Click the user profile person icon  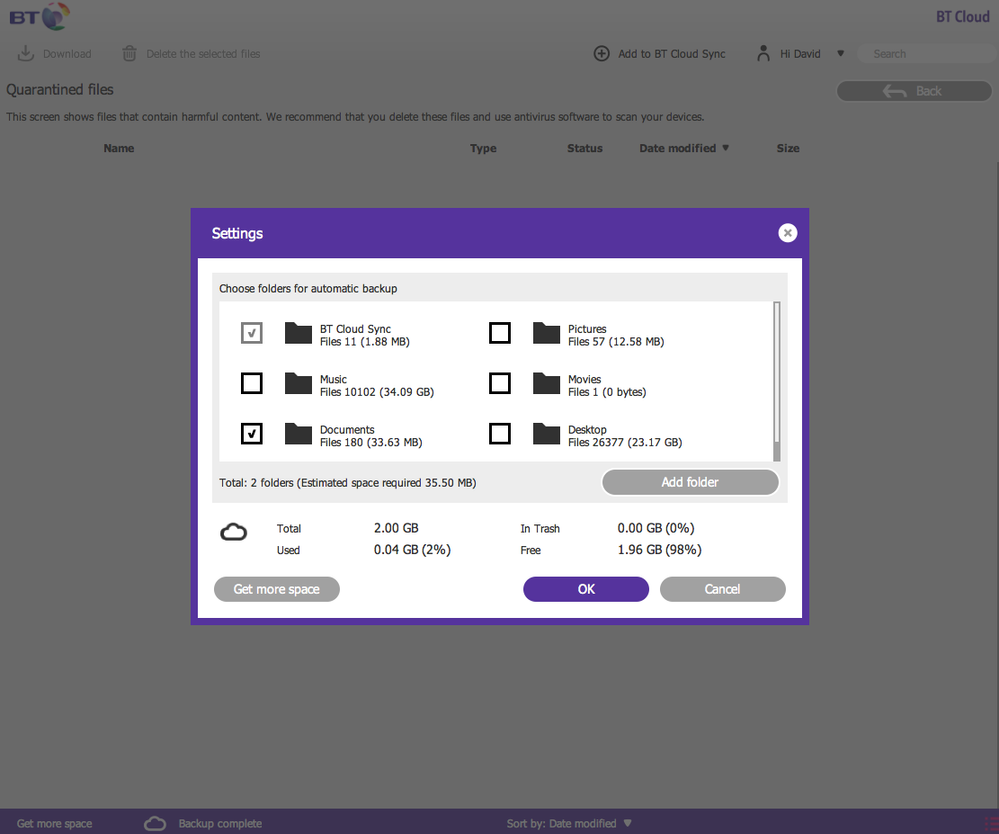pos(763,54)
